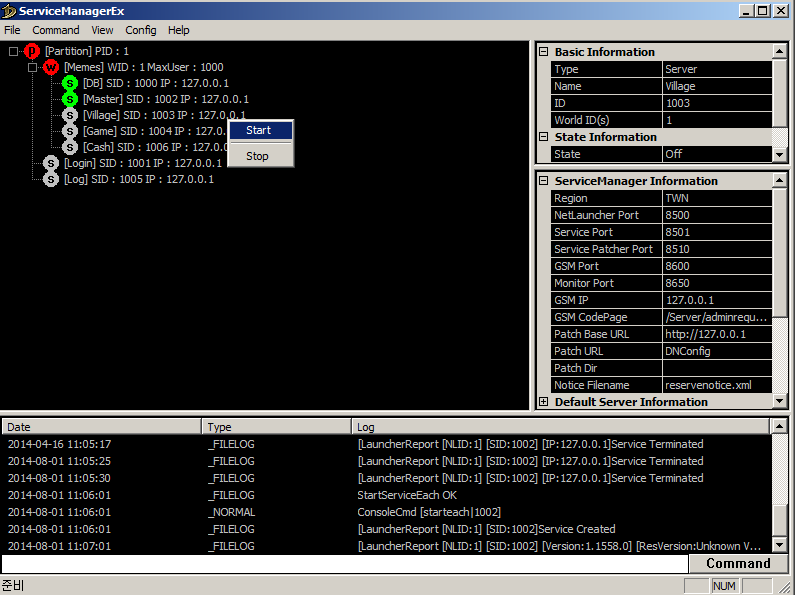Click the gray Village server status icon
The height and width of the screenshot is (595, 795).
click(x=69, y=115)
